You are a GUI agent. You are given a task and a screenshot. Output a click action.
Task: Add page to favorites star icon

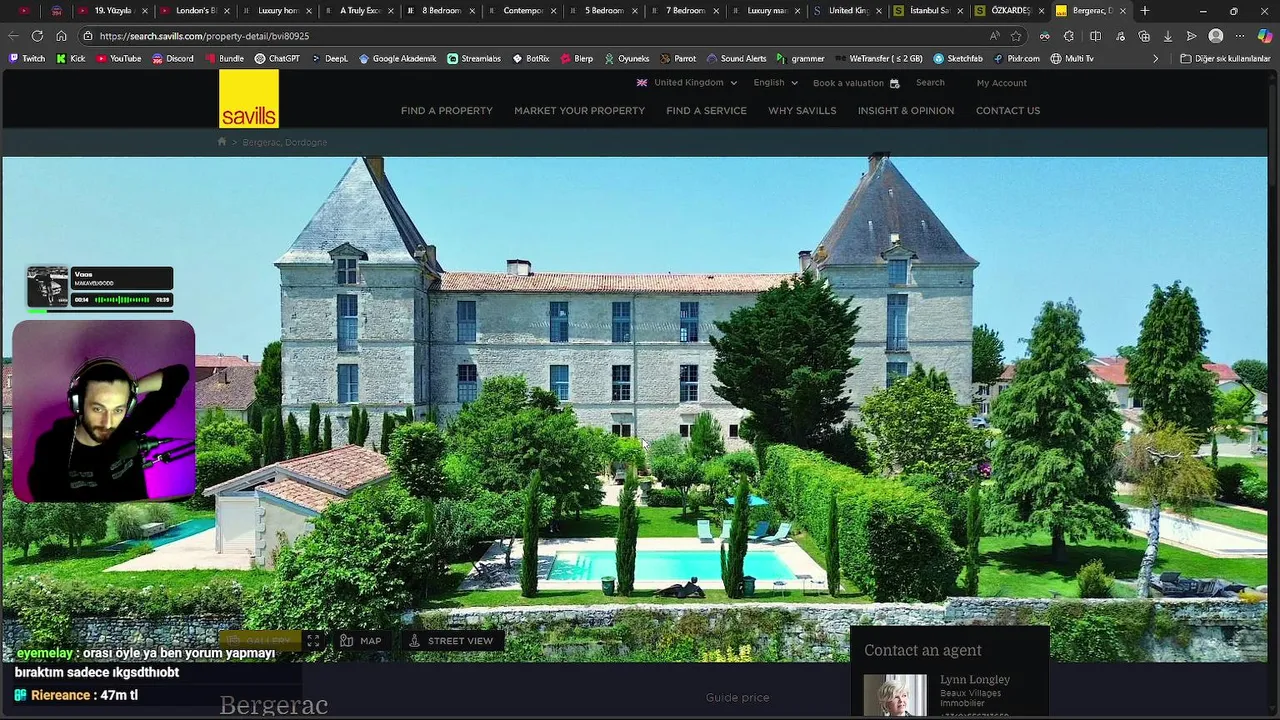click(1016, 36)
